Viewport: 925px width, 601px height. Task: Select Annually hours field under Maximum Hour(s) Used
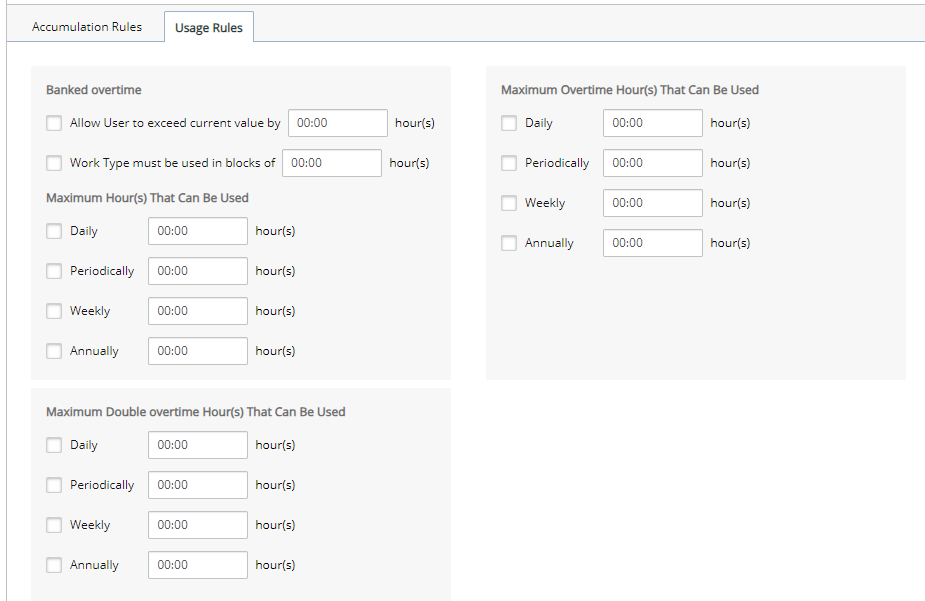coord(198,352)
